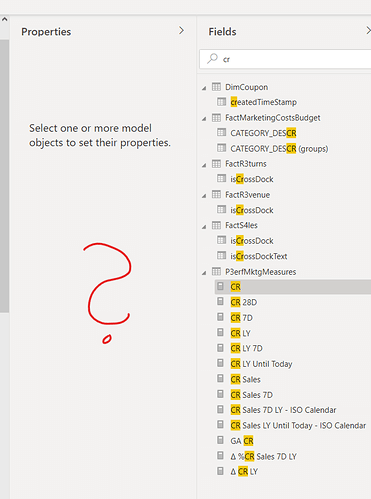This screenshot has width=371, height=499.
Task: Click the isCrossDock icon under FactR3turns
Action: pos(222,178)
